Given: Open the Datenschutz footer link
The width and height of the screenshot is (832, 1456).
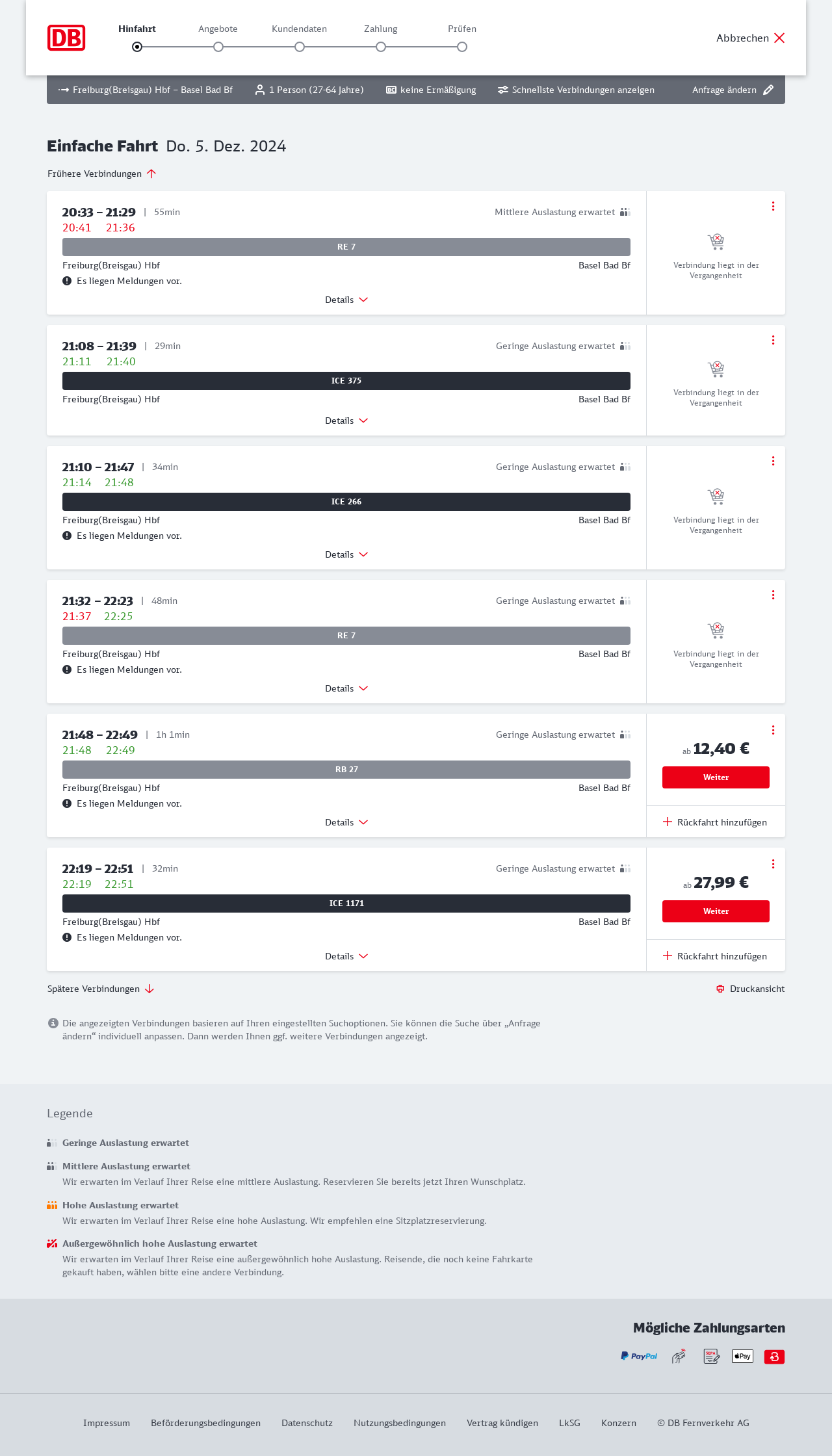Looking at the screenshot, I should (307, 1423).
